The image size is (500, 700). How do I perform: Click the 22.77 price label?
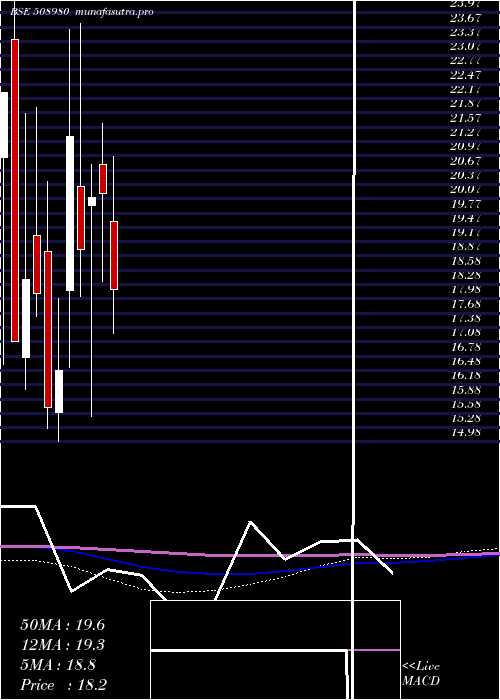[466, 61]
